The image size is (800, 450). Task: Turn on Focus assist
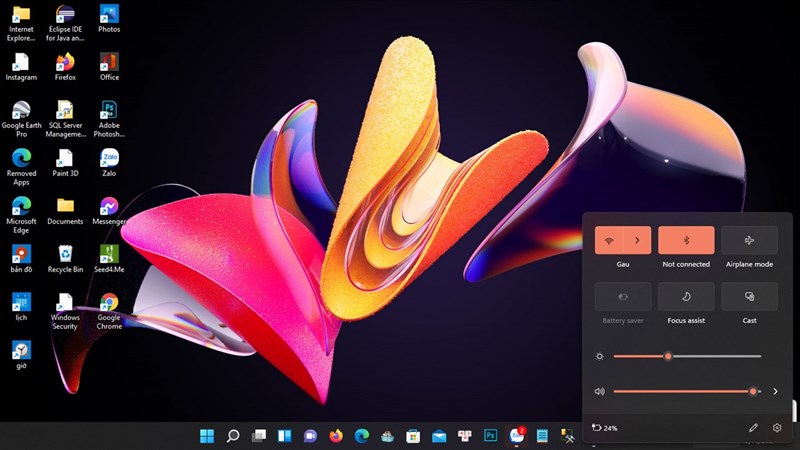point(686,296)
